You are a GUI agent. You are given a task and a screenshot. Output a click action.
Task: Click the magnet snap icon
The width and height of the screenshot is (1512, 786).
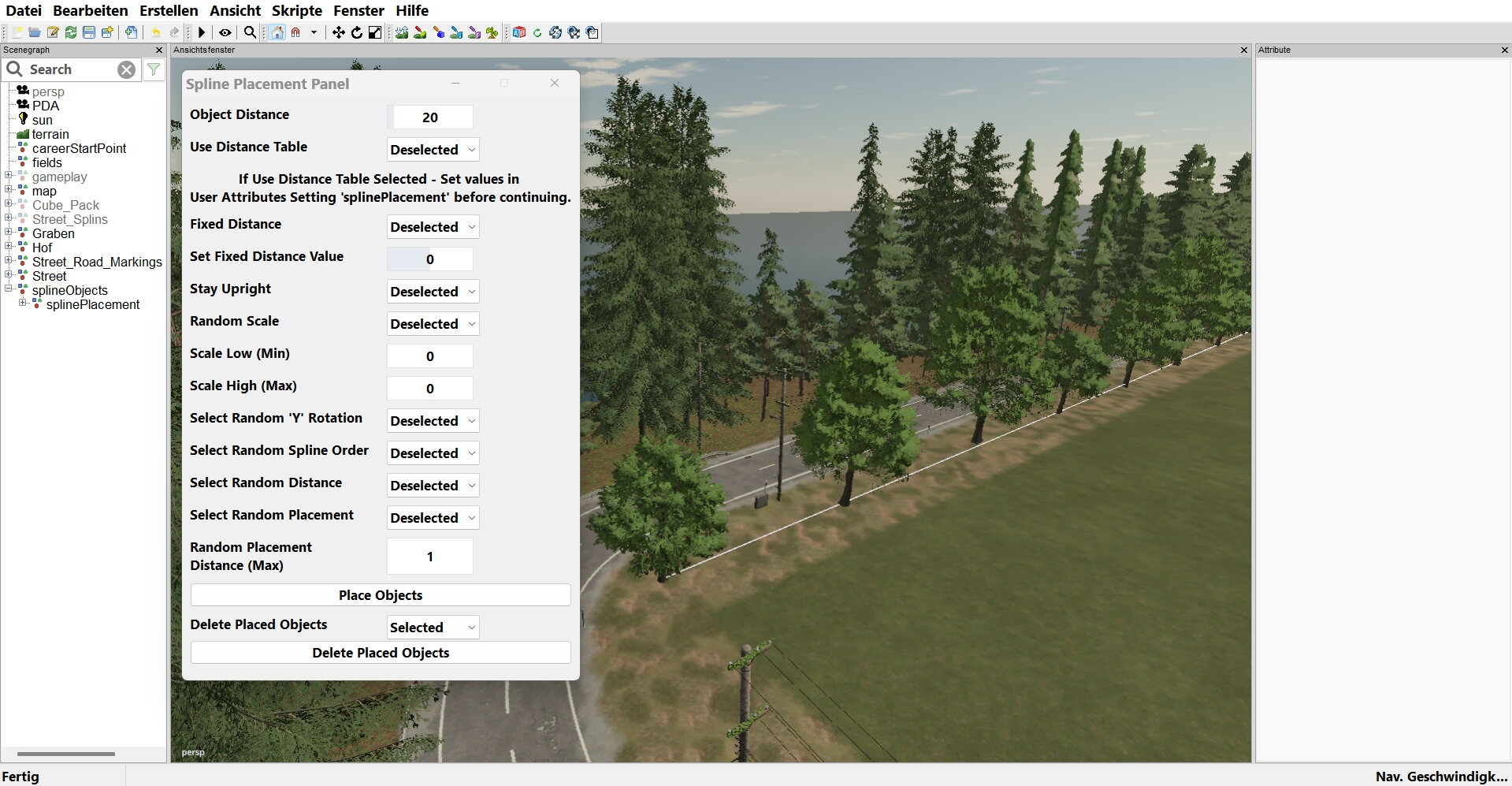pos(295,32)
